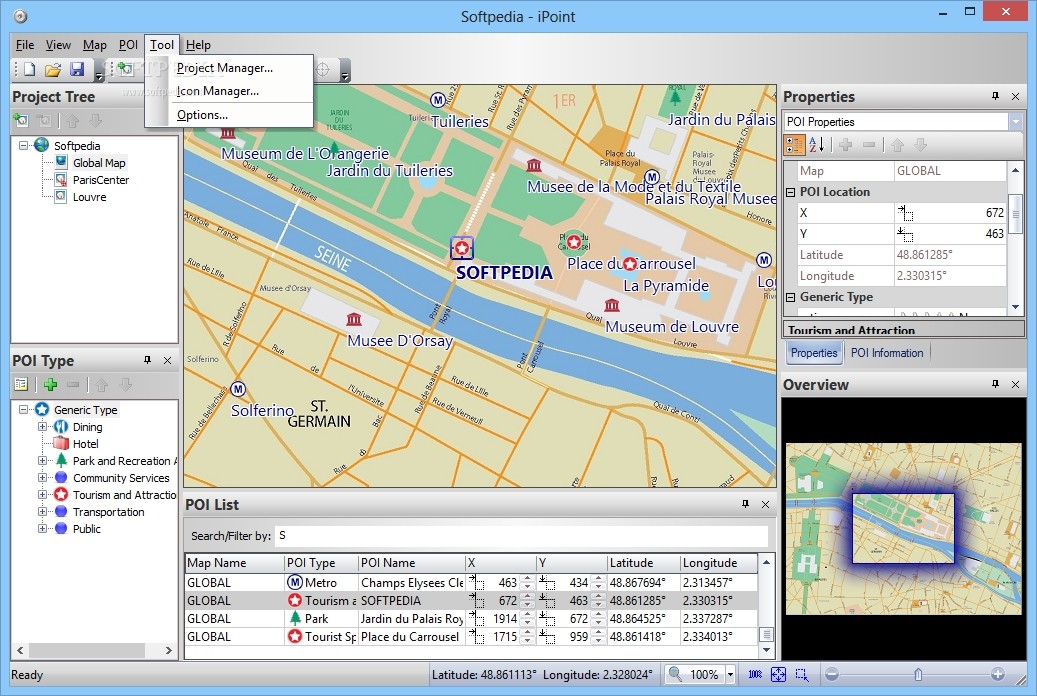Select the ParisCenter map in Project Tree
1037x696 pixels.
click(x=100, y=180)
